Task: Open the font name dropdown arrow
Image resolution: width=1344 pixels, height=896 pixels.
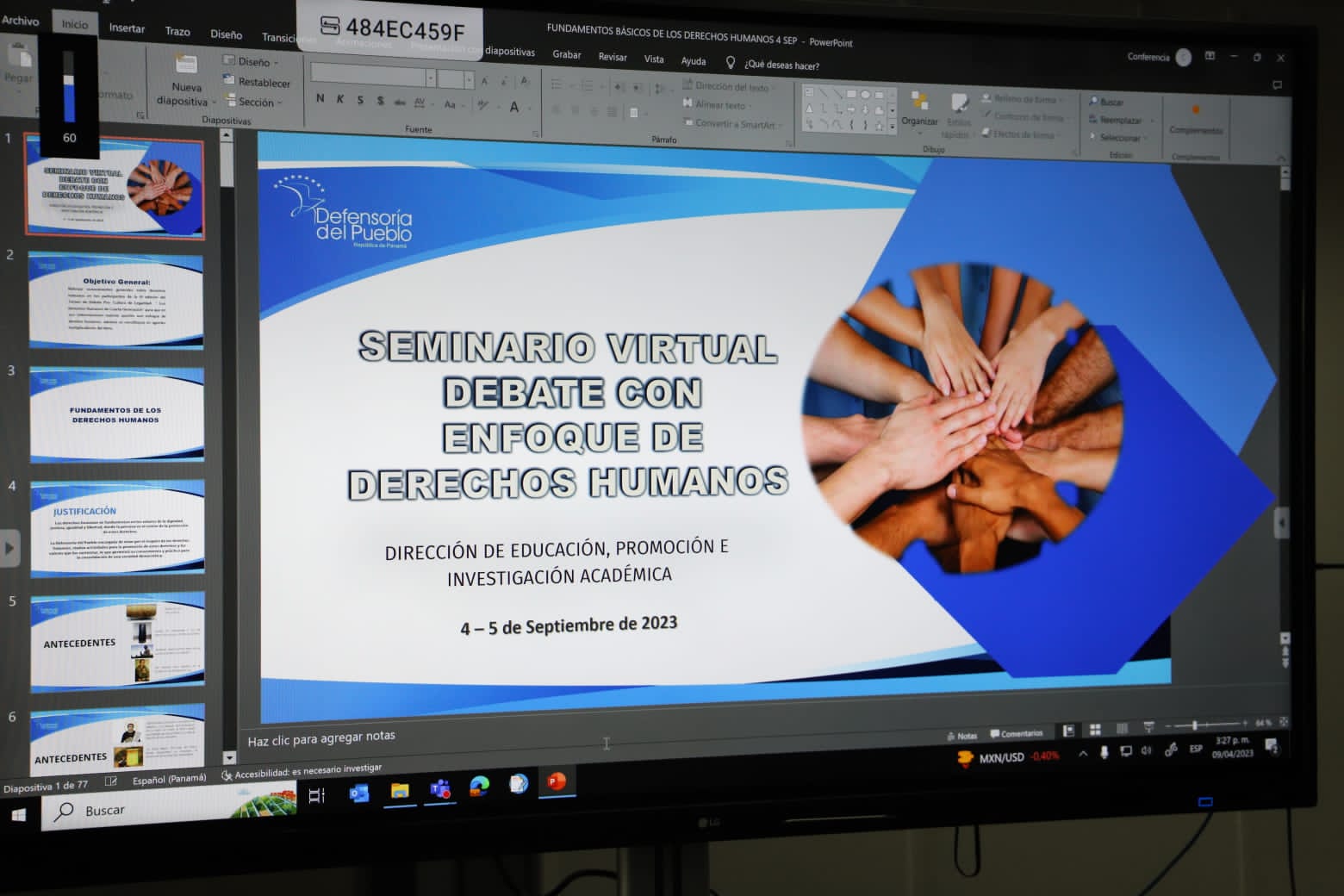Action: click(x=430, y=78)
